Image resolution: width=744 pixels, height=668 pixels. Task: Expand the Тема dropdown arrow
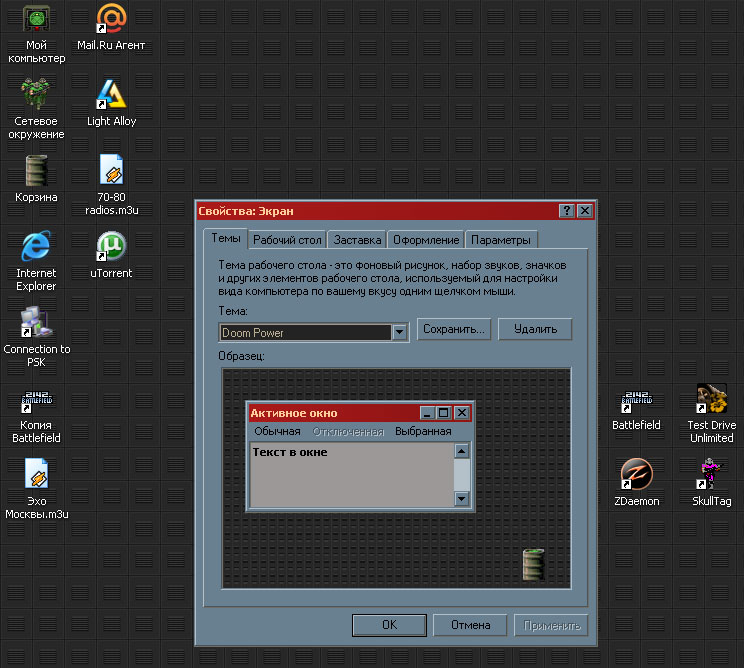tap(400, 332)
